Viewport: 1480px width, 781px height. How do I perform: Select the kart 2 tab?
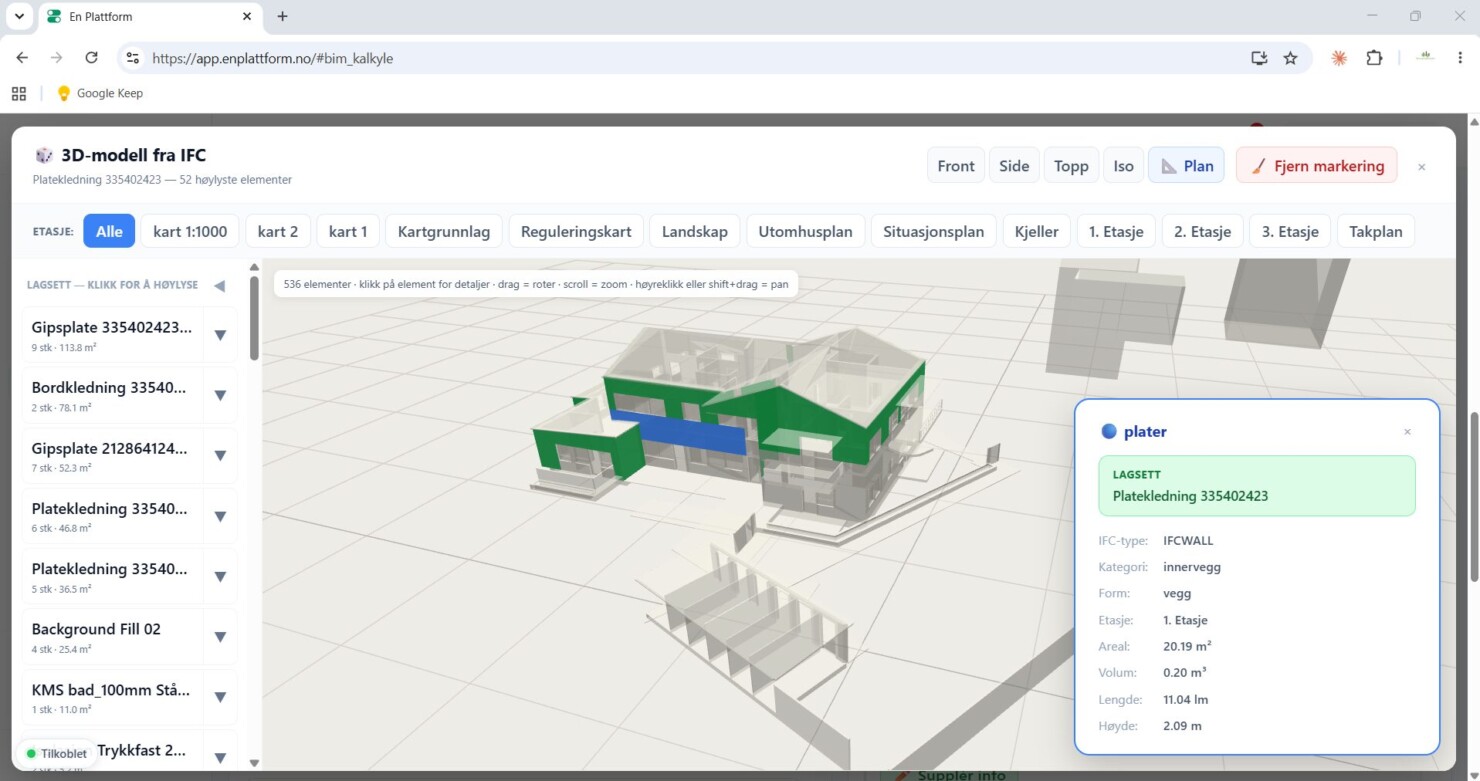pyautogui.click(x=278, y=231)
